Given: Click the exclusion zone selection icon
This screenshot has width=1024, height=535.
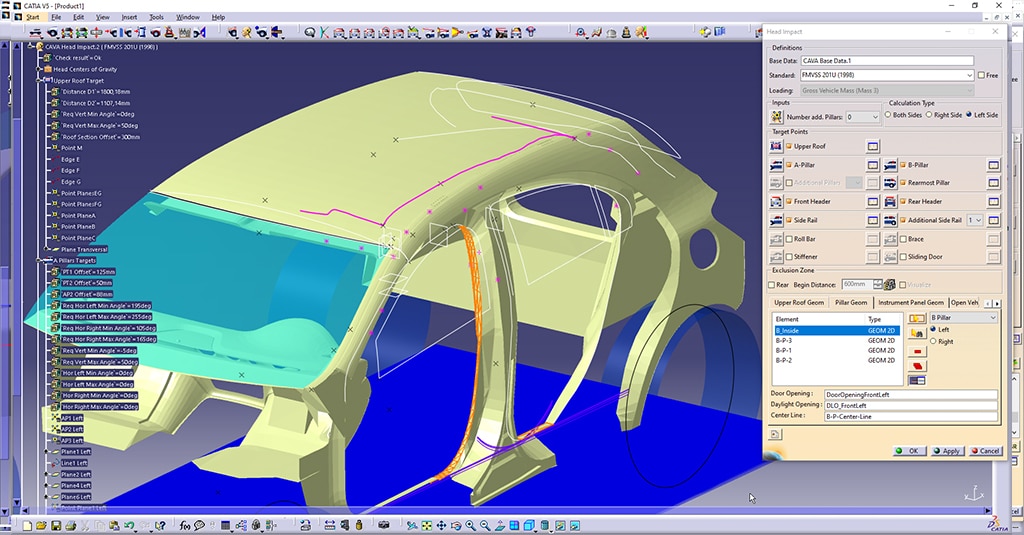Looking at the screenshot, I should 889,285.
